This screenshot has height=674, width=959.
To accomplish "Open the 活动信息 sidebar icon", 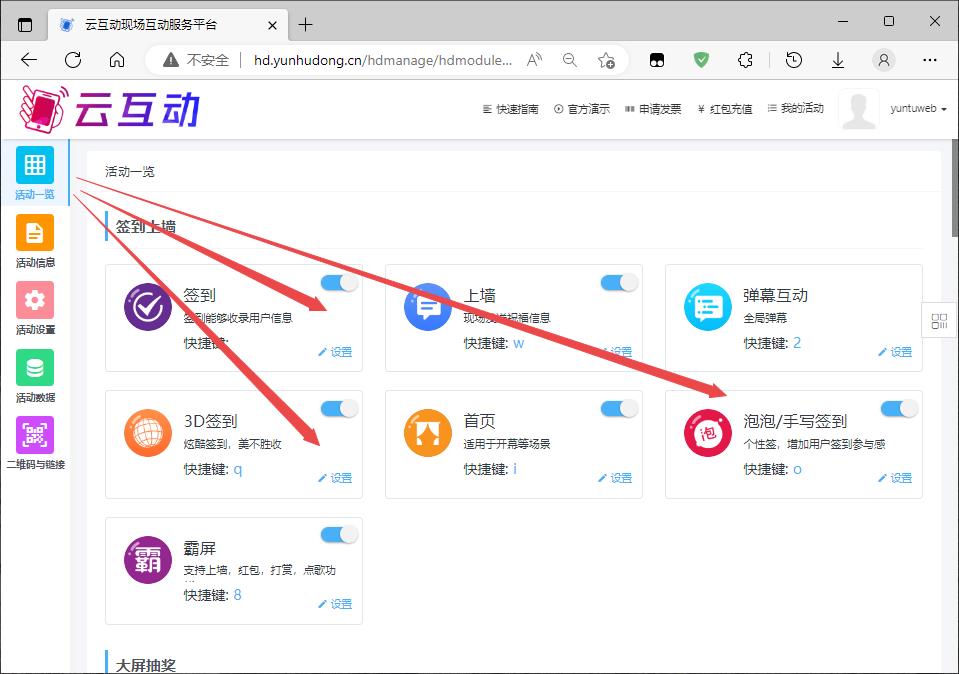I will 35,232.
